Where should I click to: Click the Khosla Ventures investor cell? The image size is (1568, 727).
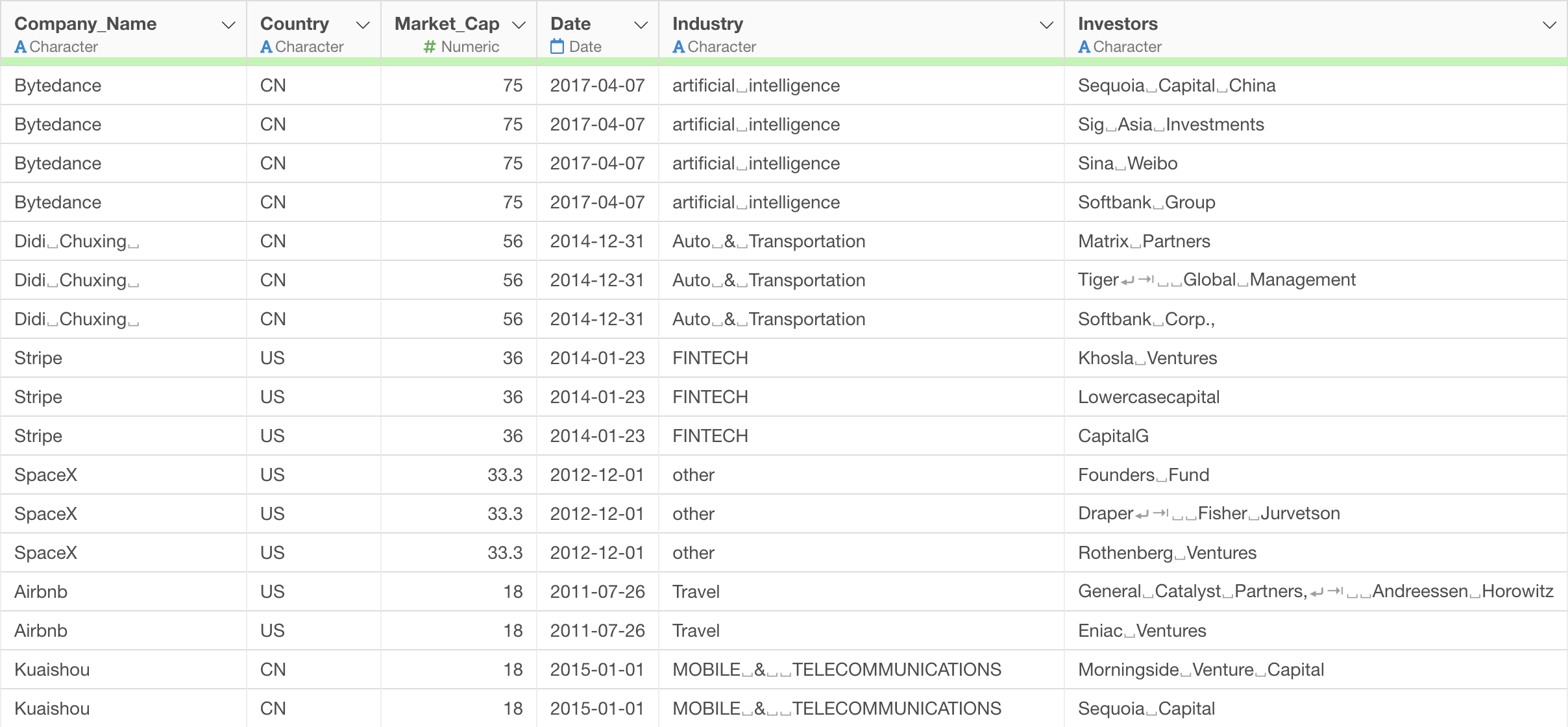pos(1316,358)
